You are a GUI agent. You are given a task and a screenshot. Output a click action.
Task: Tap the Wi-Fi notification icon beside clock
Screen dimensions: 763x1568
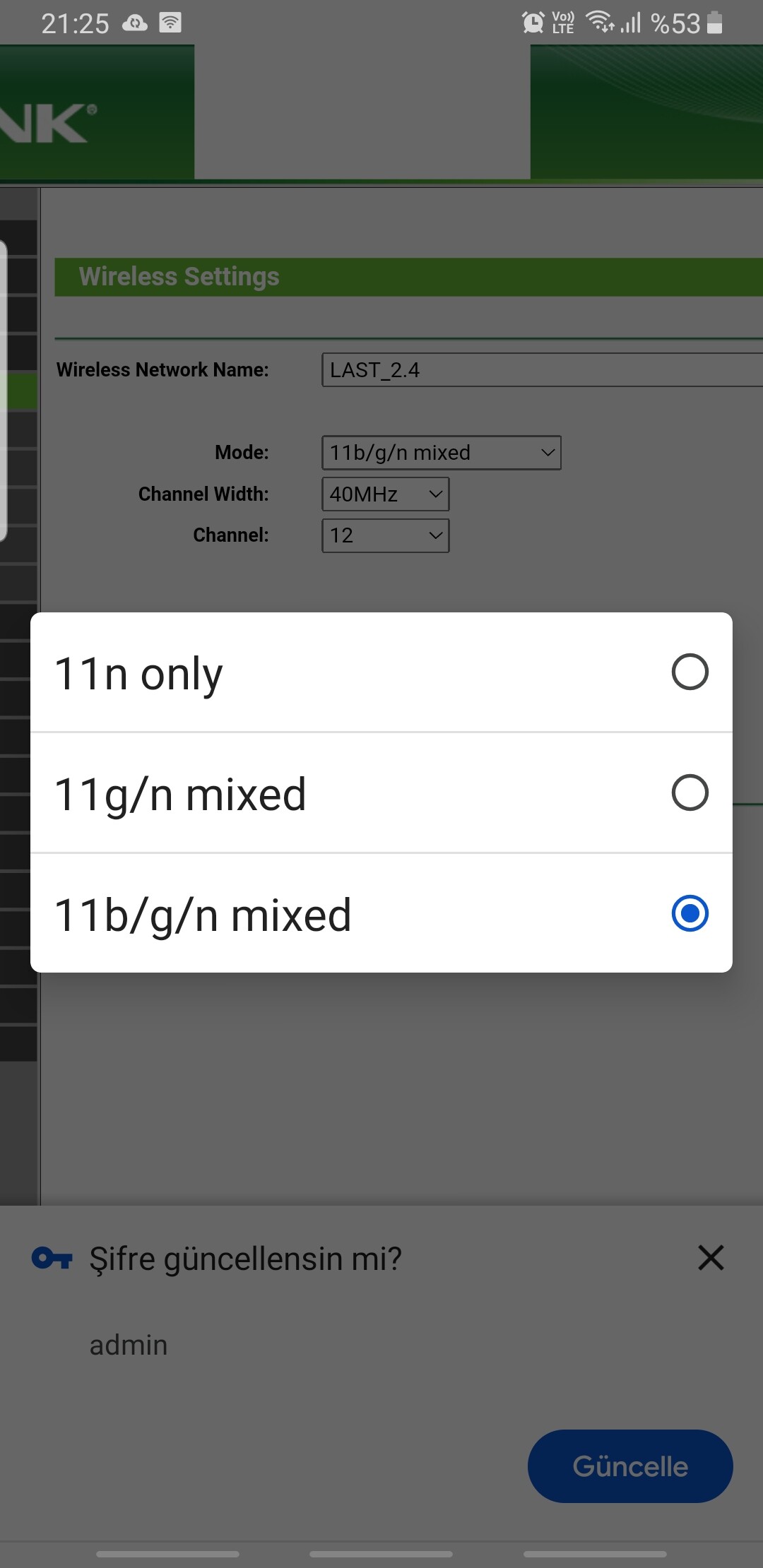click(x=170, y=23)
